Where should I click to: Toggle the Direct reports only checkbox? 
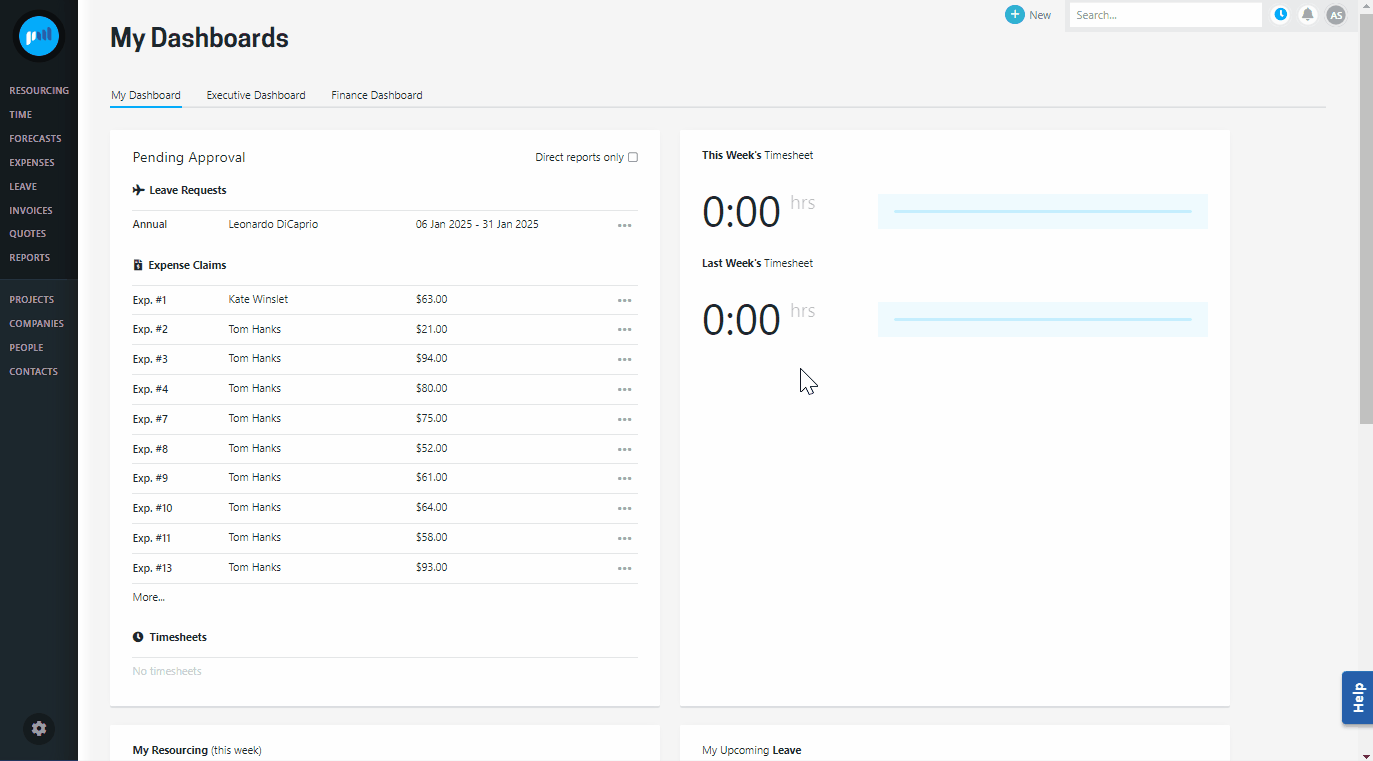pyautogui.click(x=632, y=157)
